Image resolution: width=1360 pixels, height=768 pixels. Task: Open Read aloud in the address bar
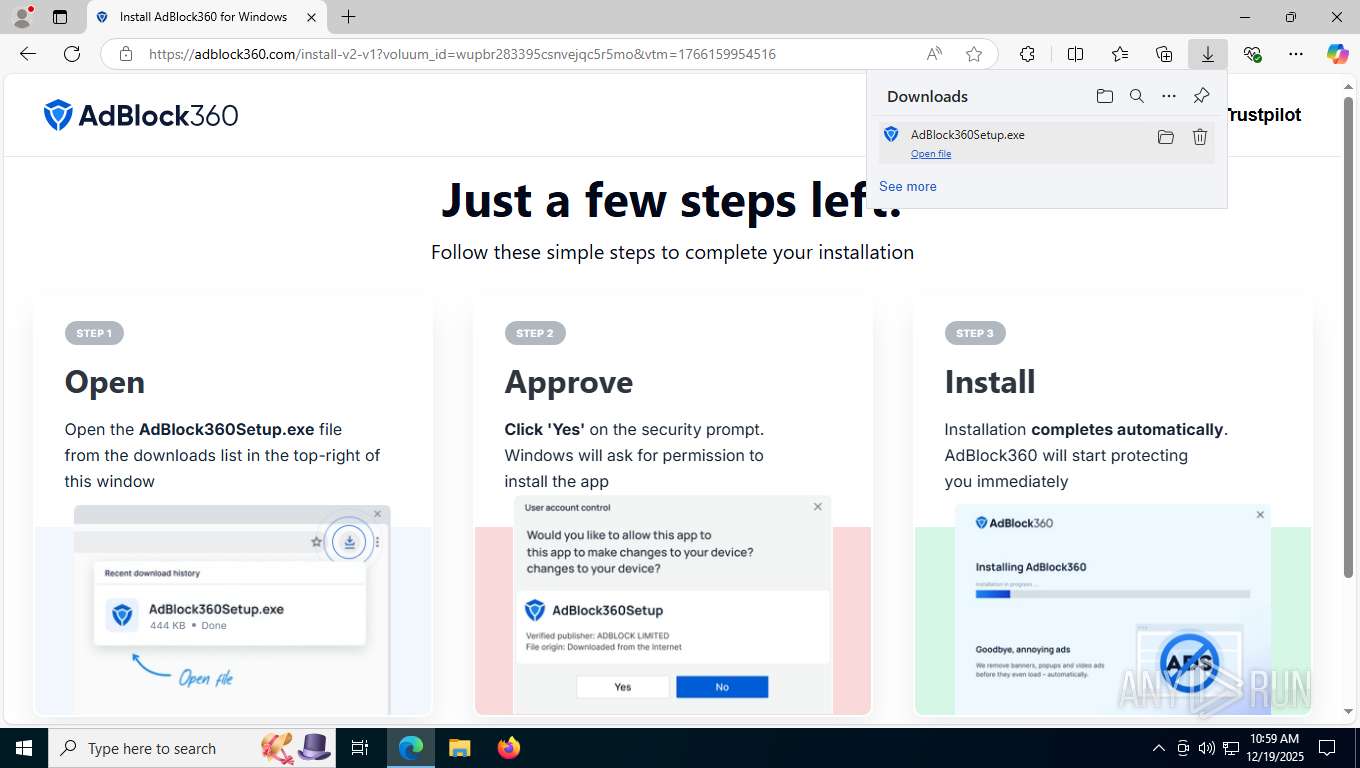click(934, 54)
